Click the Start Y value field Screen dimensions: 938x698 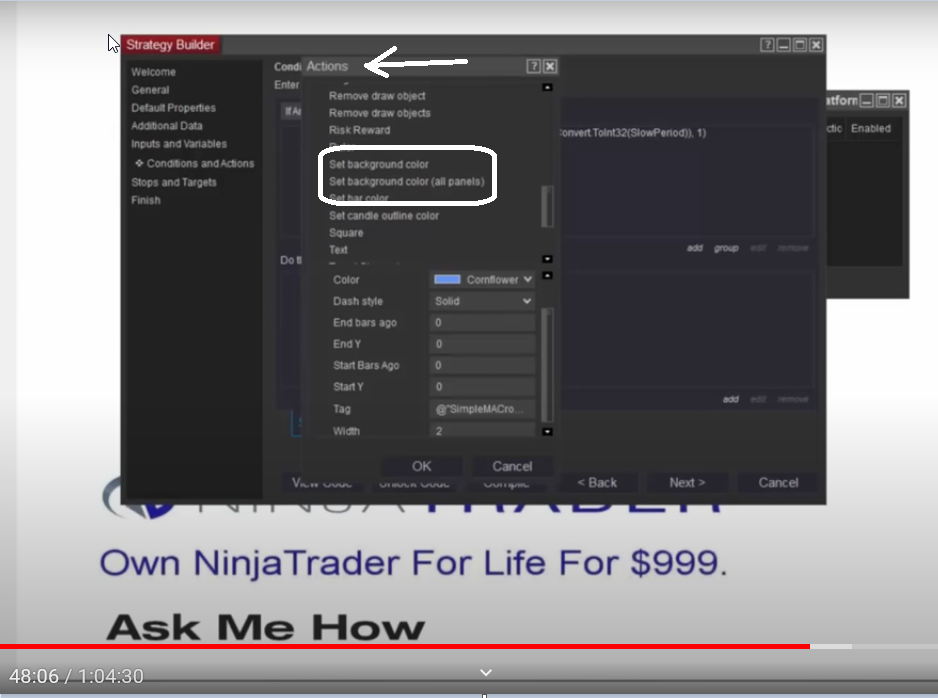[482, 387]
